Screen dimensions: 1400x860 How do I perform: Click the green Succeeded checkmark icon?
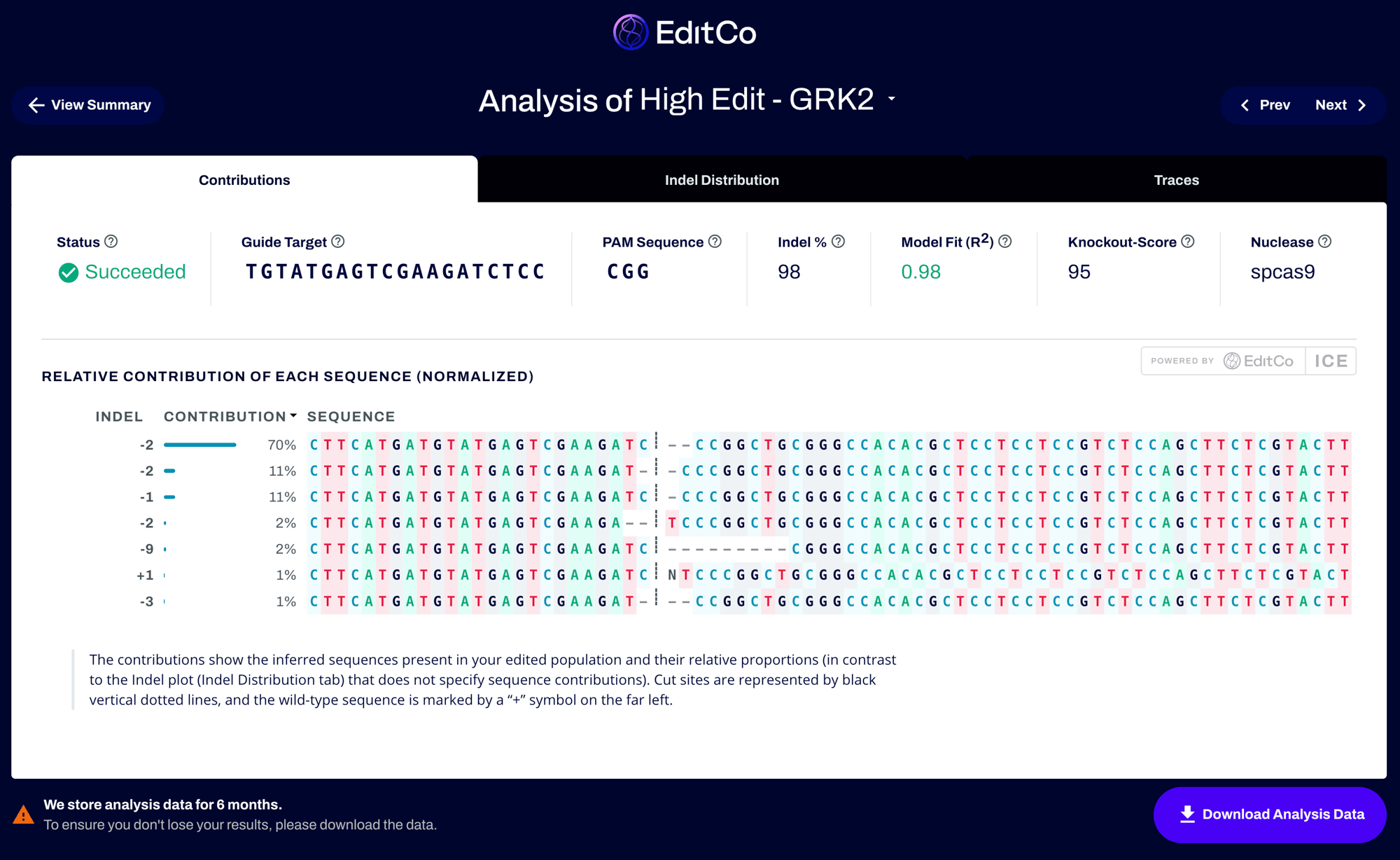tap(69, 272)
